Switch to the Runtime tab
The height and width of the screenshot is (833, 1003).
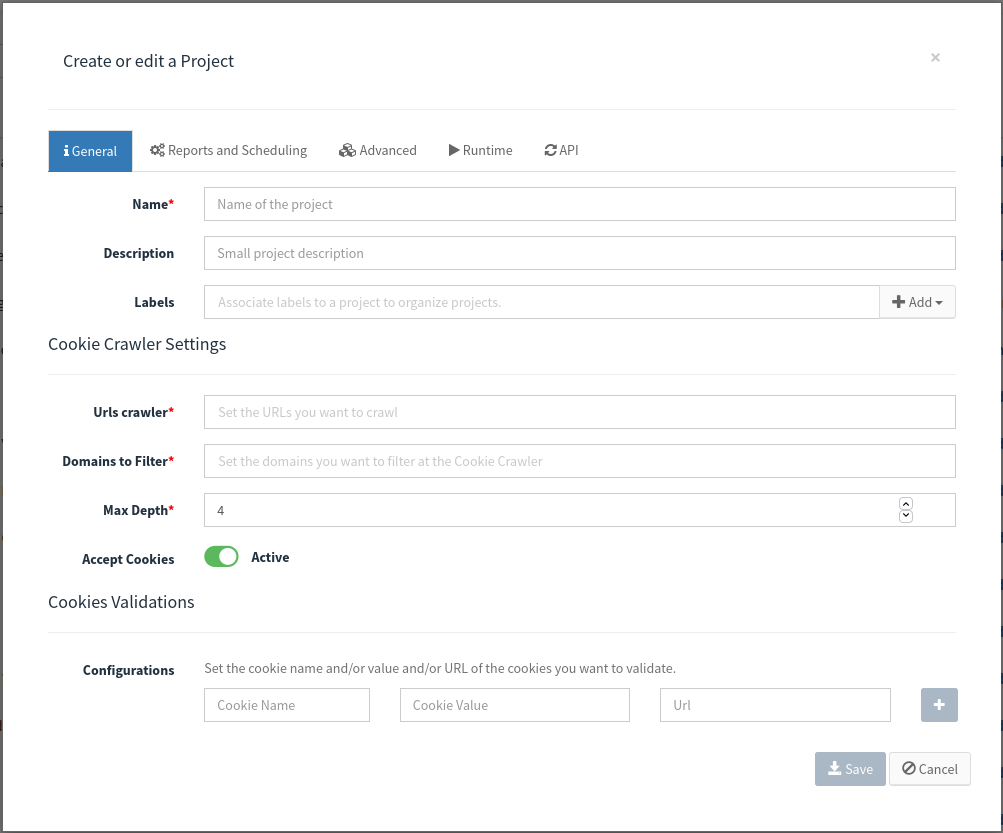(480, 150)
